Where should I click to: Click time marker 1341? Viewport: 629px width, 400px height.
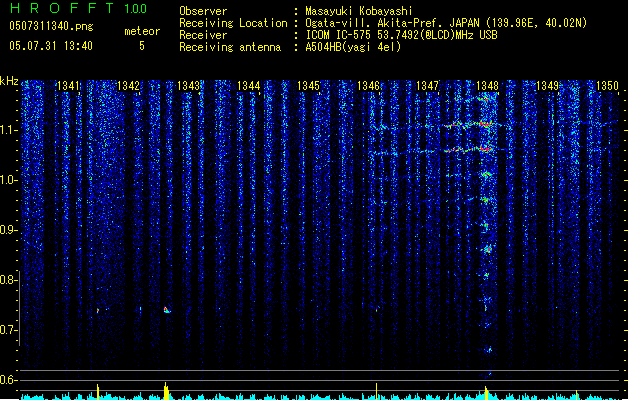68,86
